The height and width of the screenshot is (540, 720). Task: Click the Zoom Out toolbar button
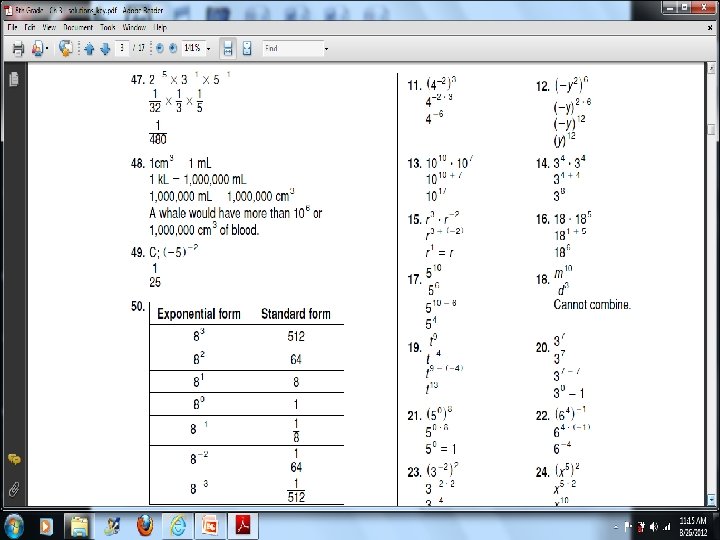point(159,48)
